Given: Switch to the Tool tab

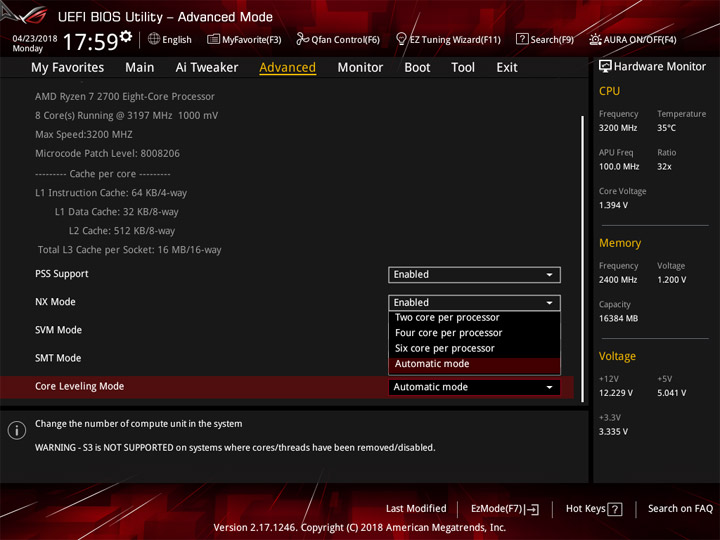Looking at the screenshot, I should 463,68.
